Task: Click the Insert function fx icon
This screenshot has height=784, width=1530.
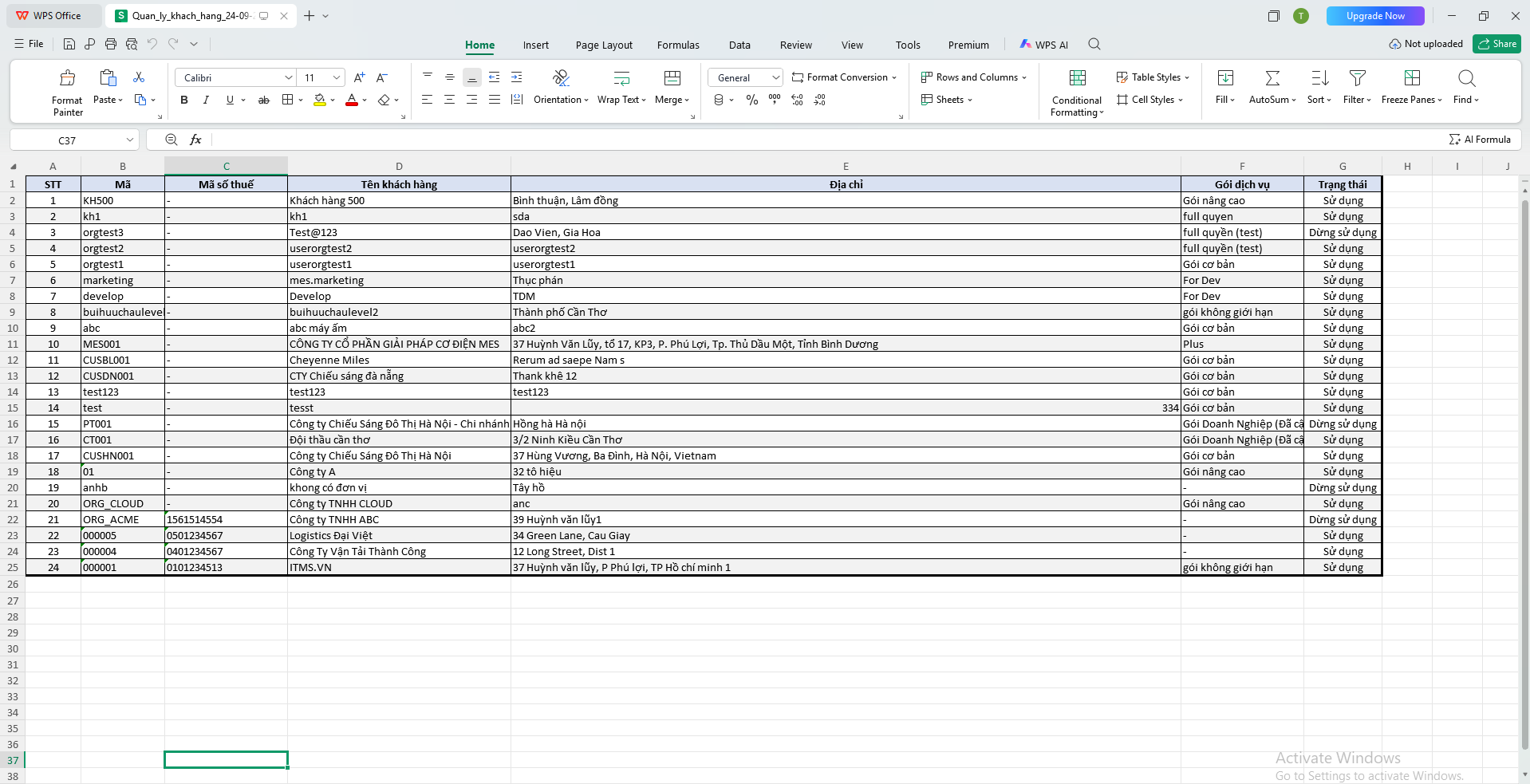Action: (x=195, y=140)
